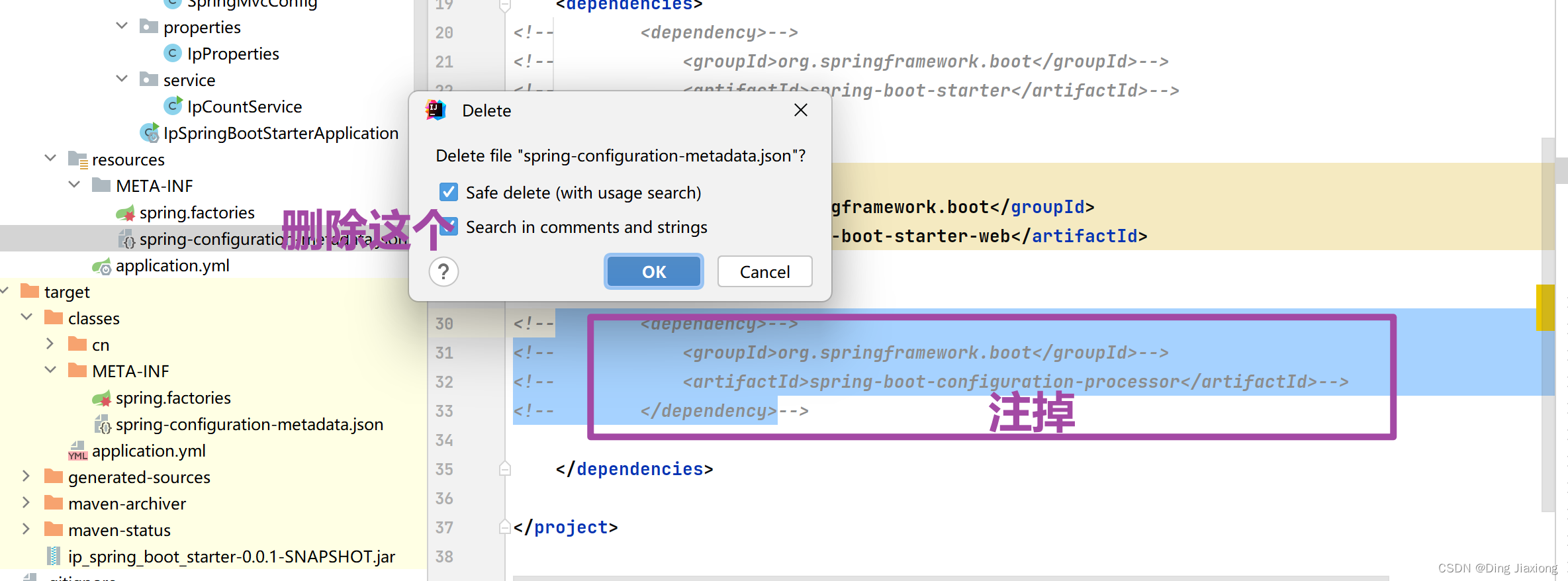
Task: Select the IpProperties class icon
Action: pyautogui.click(x=172, y=53)
